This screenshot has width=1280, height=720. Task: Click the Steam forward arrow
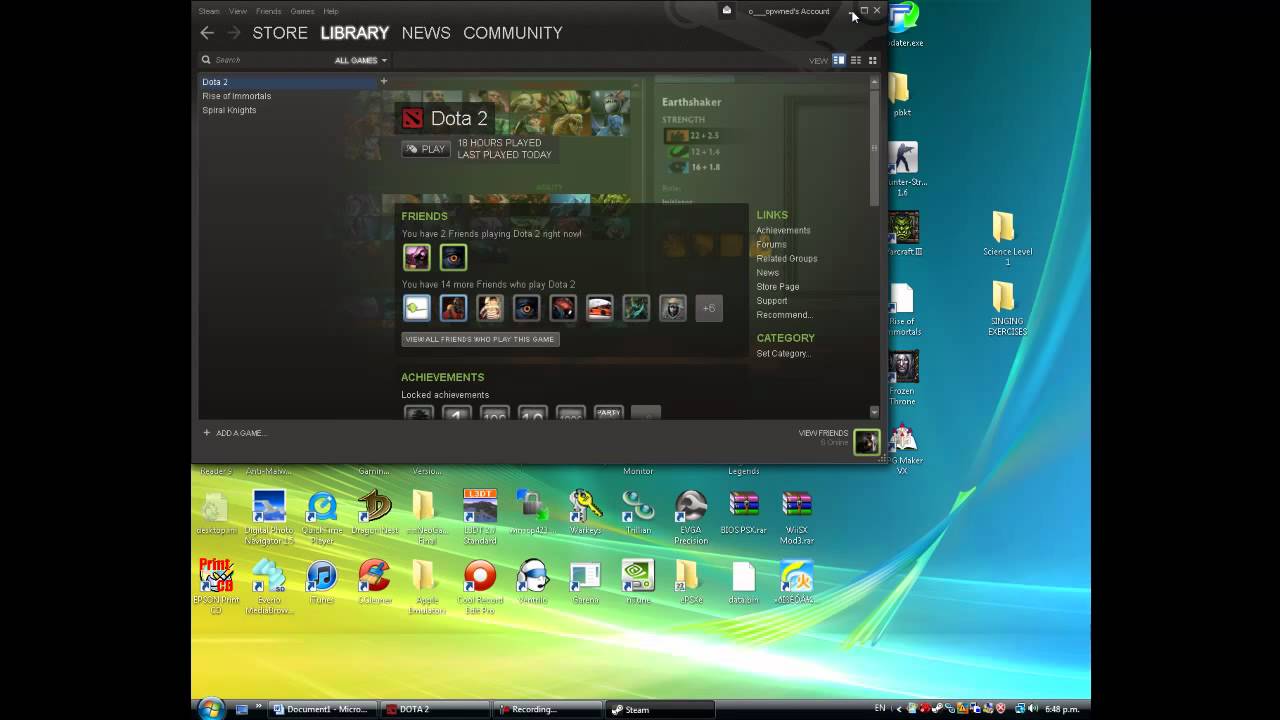[x=233, y=33]
